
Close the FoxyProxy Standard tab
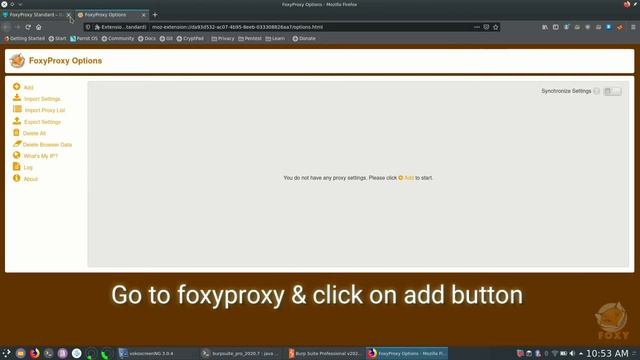click(69, 15)
